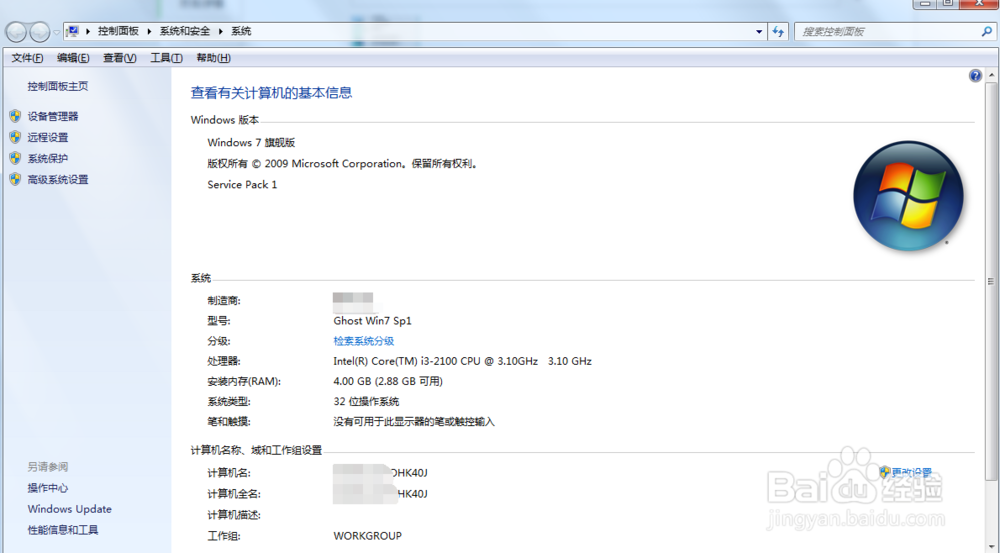Screen dimensions: 1000x553
Task: Click the Windows 7 旗舰版 text
Action: (251, 142)
